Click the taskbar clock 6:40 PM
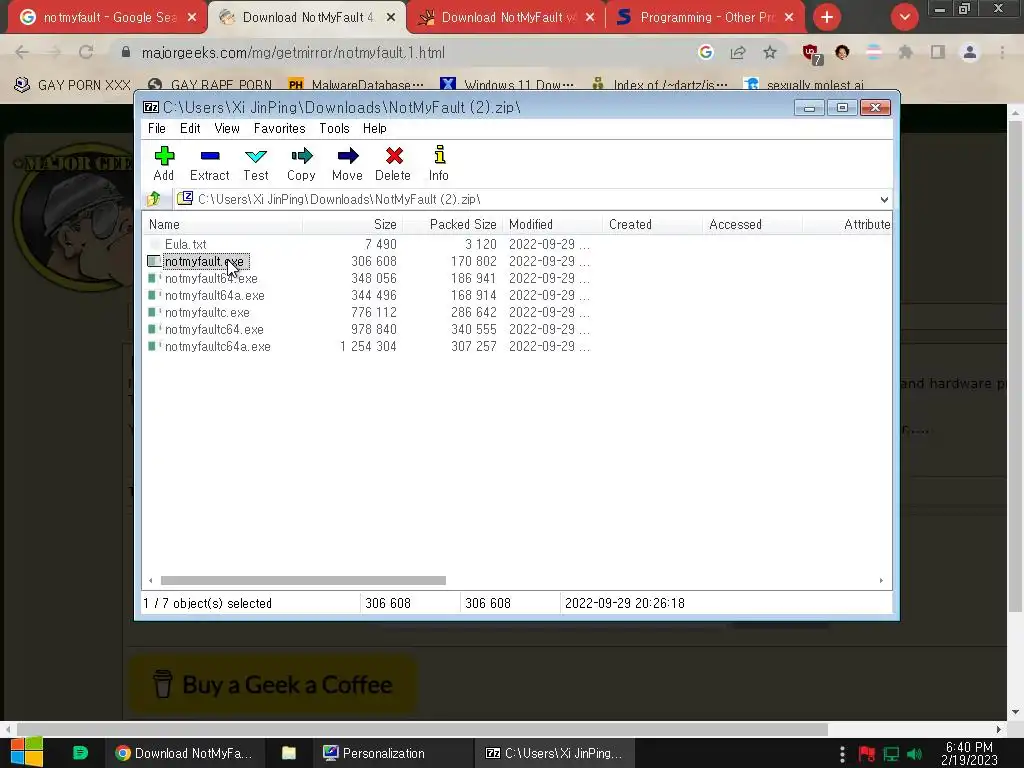 coord(969,754)
